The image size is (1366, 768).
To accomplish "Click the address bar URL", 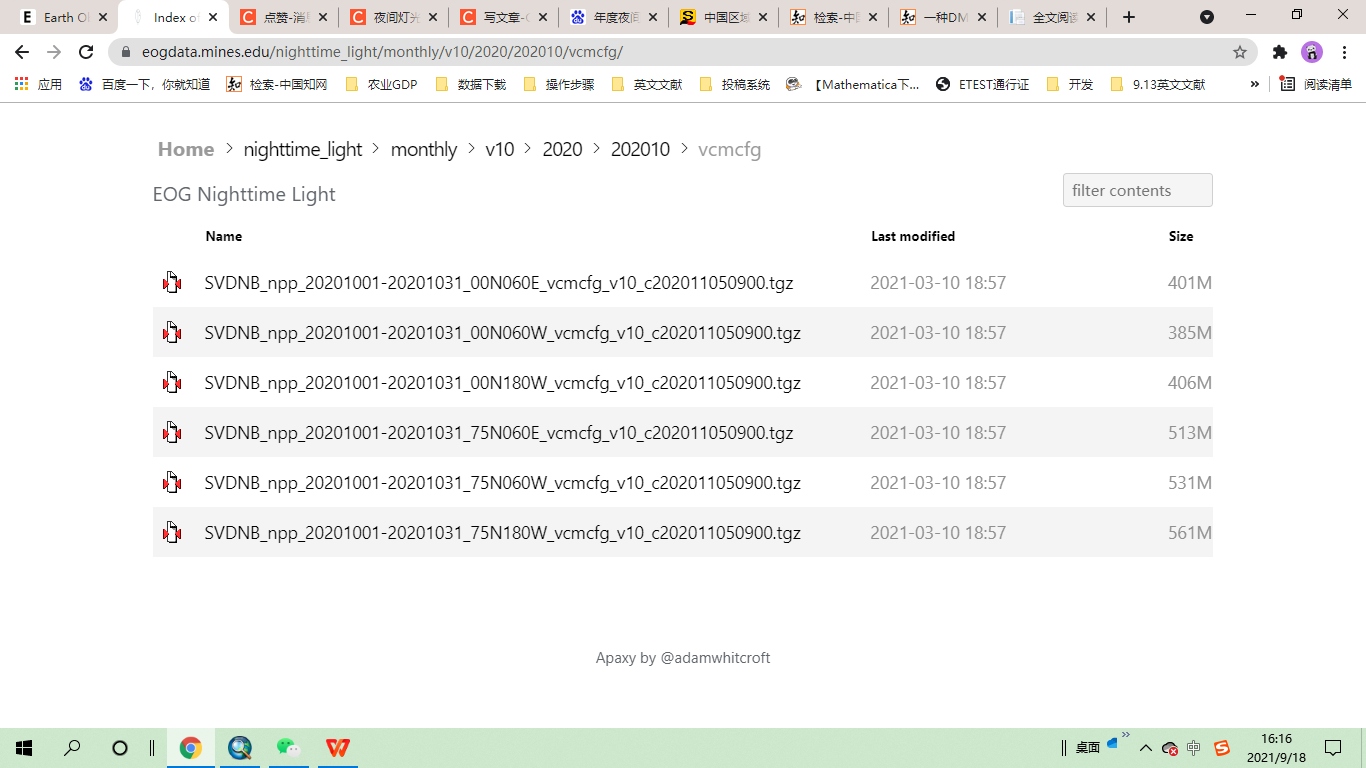I will 382,52.
